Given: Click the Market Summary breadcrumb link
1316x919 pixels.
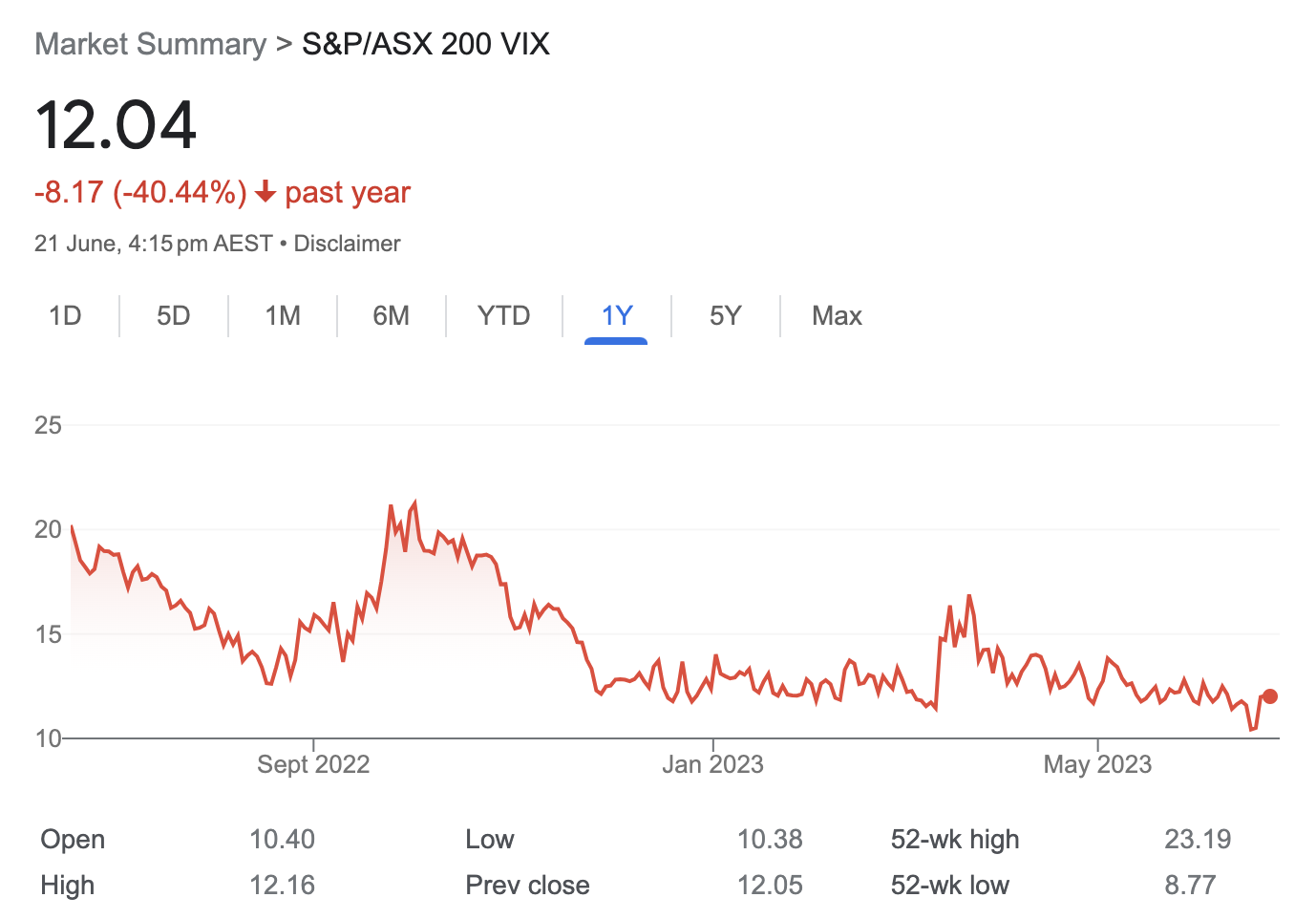Looking at the screenshot, I should pos(150,44).
